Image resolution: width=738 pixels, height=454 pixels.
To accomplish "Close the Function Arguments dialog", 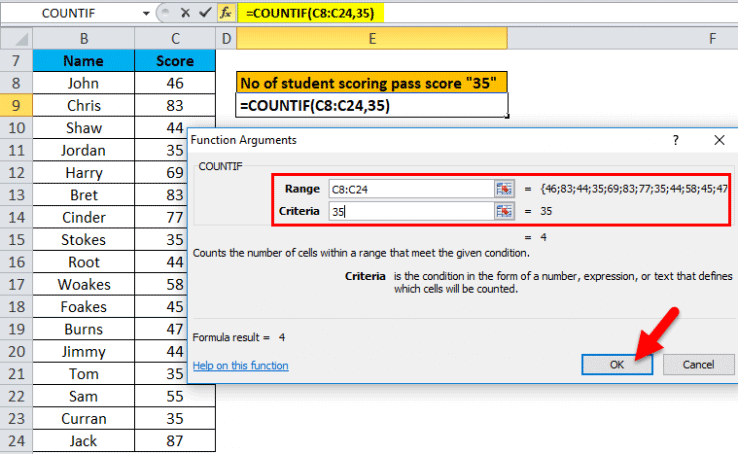I will pyautogui.click(x=719, y=140).
